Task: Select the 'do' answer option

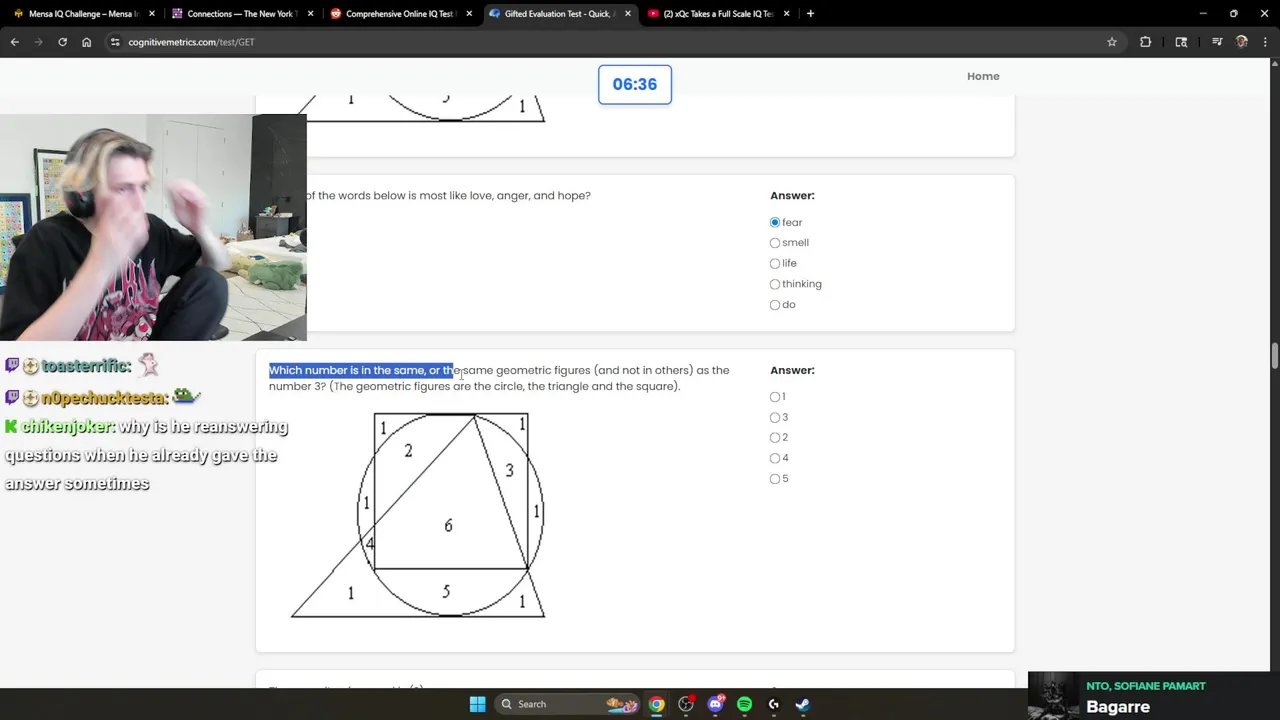Action: tap(775, 305)
